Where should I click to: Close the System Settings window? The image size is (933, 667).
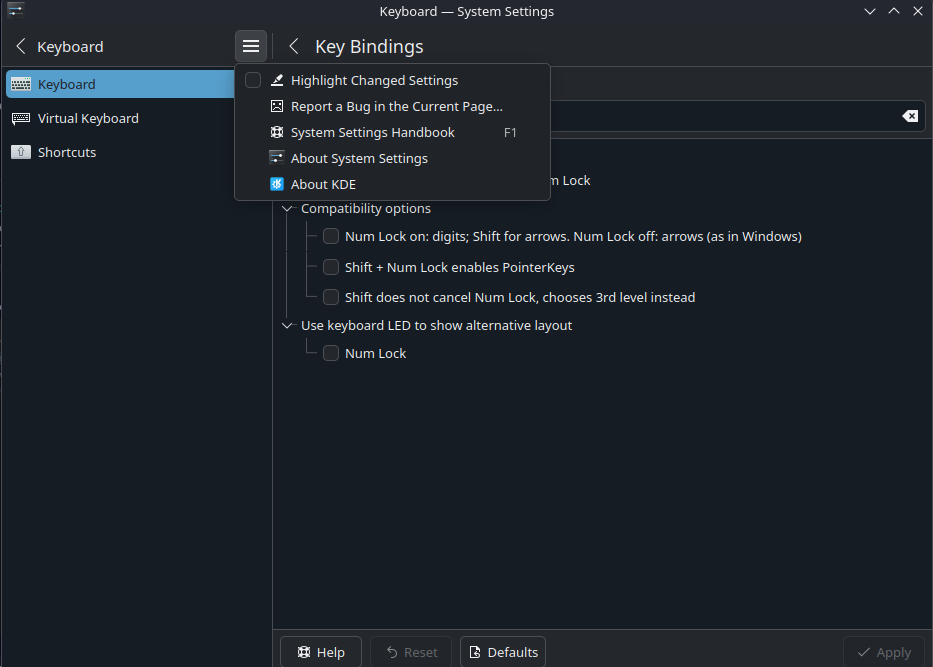point(918,11)
